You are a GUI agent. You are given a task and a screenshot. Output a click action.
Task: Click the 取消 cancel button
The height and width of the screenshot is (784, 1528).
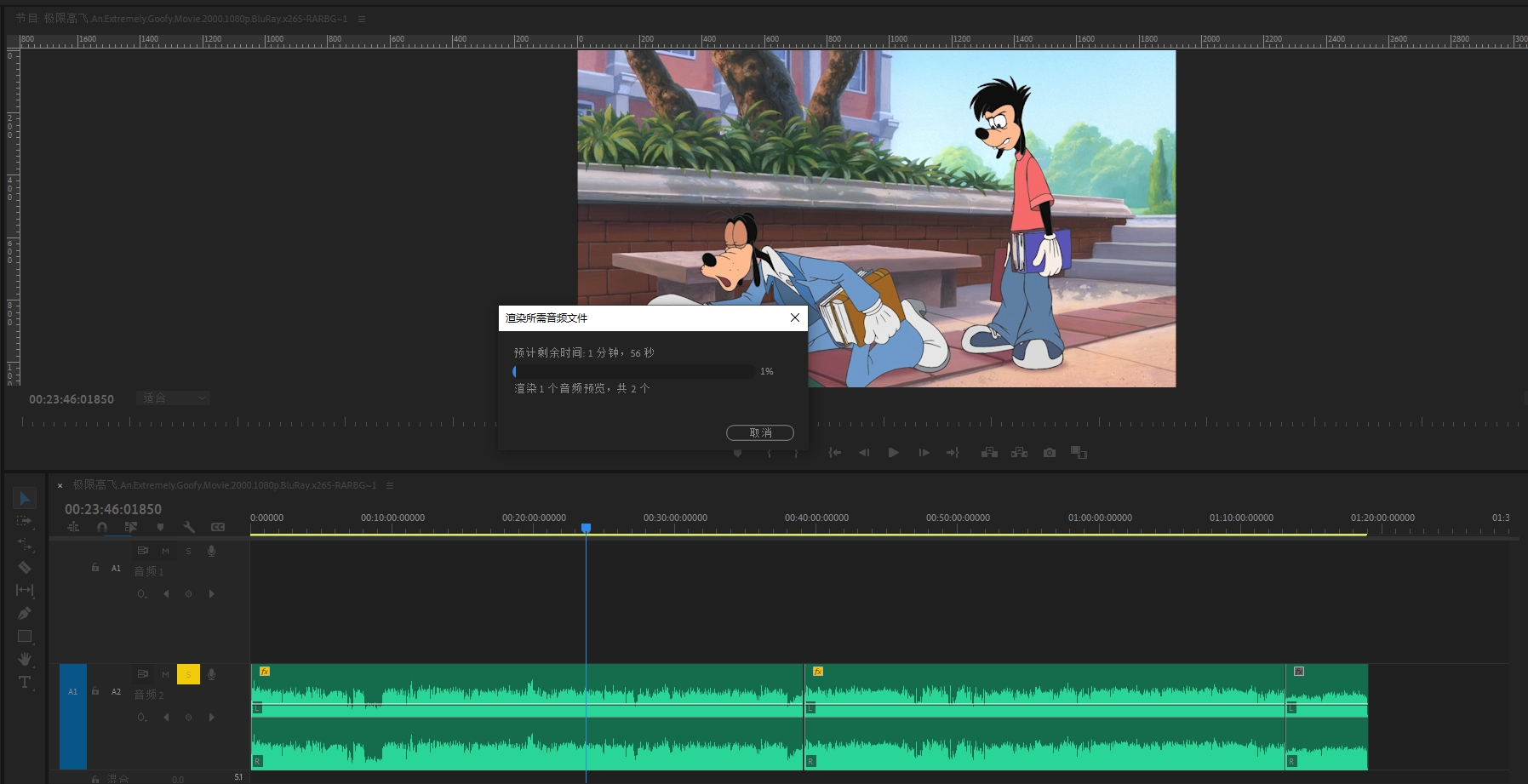(759, 432)
